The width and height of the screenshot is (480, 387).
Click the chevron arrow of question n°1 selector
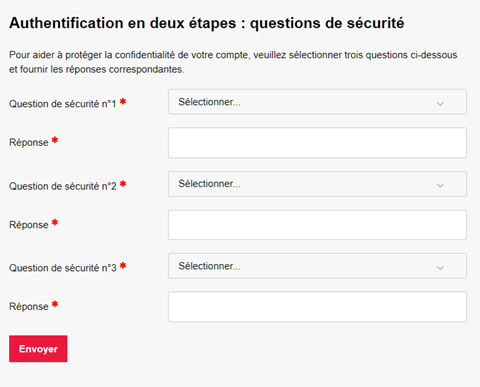[x=440, y=104]
